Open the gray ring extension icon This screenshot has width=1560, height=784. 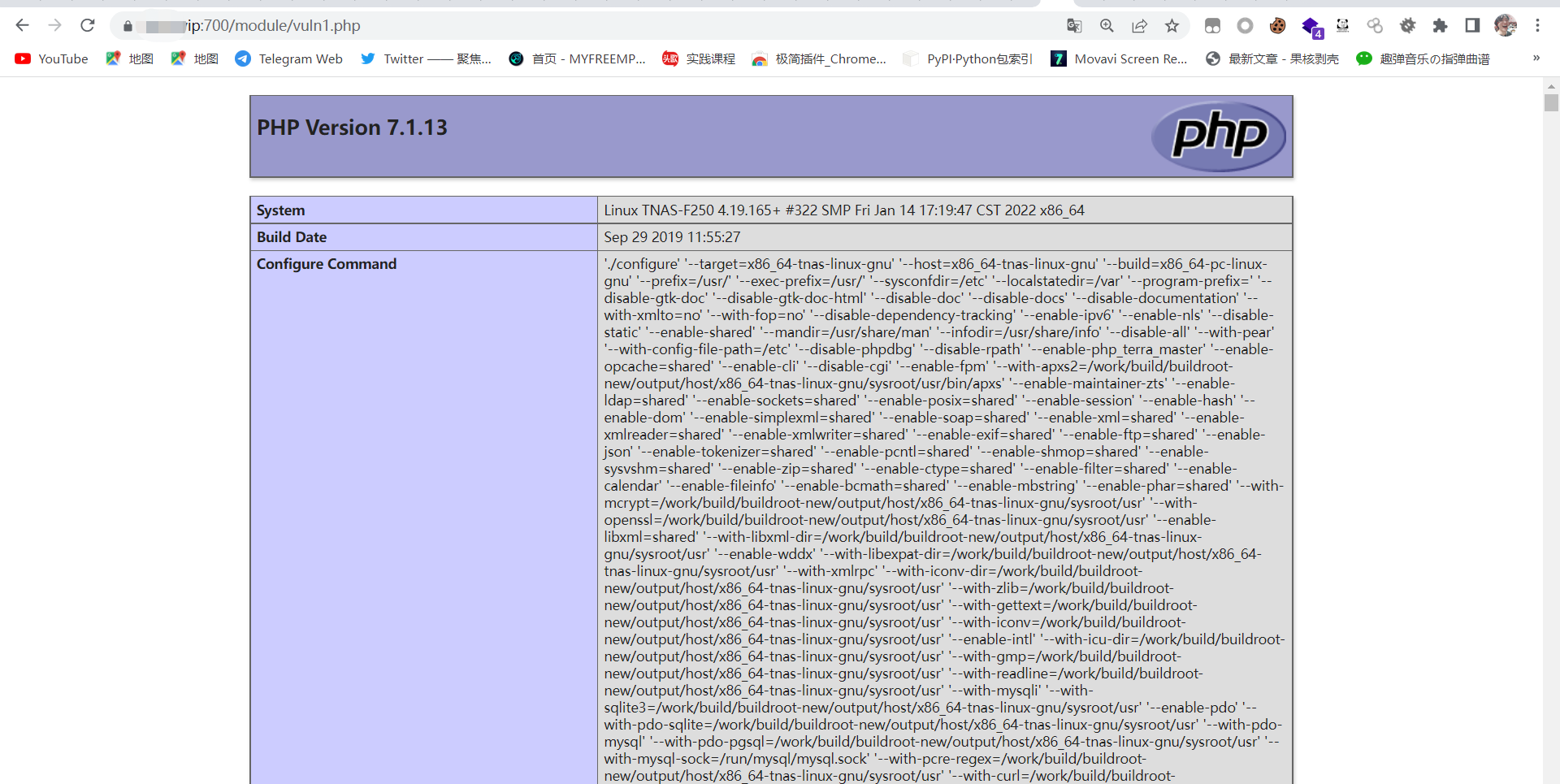pyautogui.click(x=1245, y=26)
